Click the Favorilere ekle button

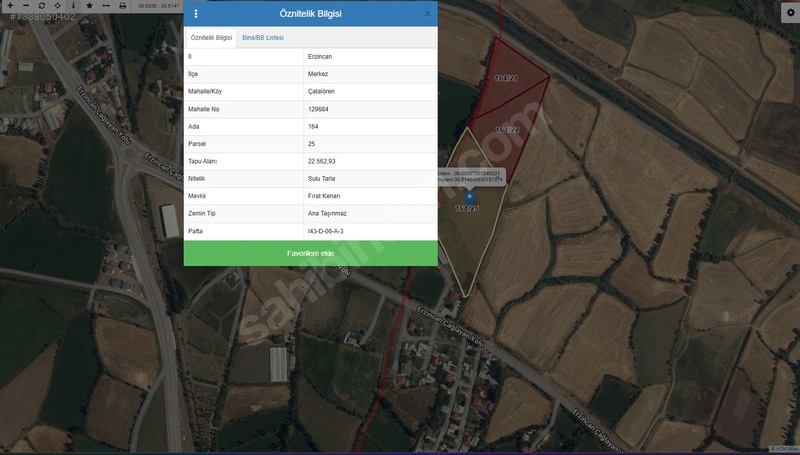point(311,254)
